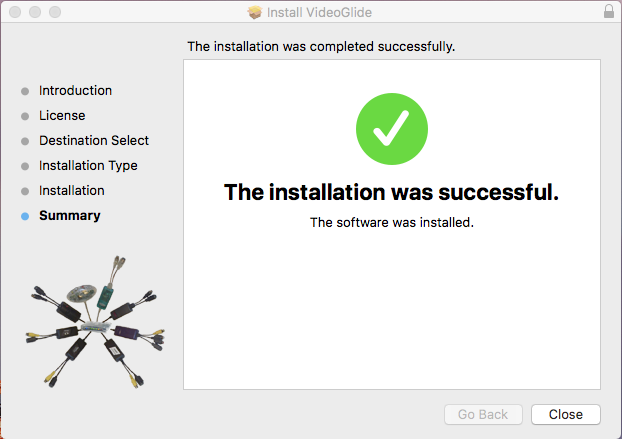Select the License step label
This screenshot has width=622, height=439.
click(62, 116)
